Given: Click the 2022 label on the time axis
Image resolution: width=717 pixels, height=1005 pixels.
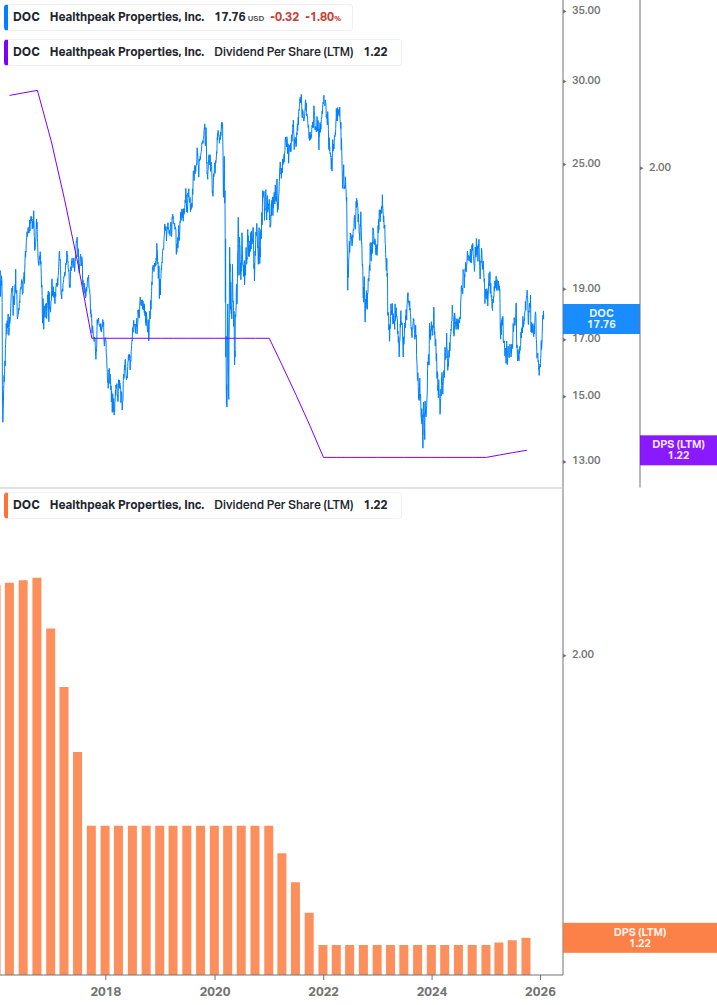Looking at the screenshot, I should [x=324, y=992].
